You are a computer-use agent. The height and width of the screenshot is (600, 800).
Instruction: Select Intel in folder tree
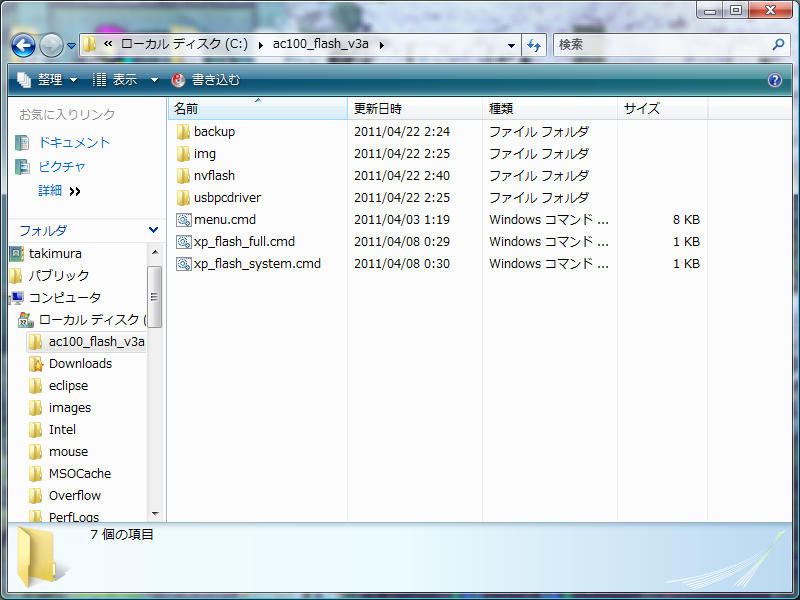coord(62,430)
